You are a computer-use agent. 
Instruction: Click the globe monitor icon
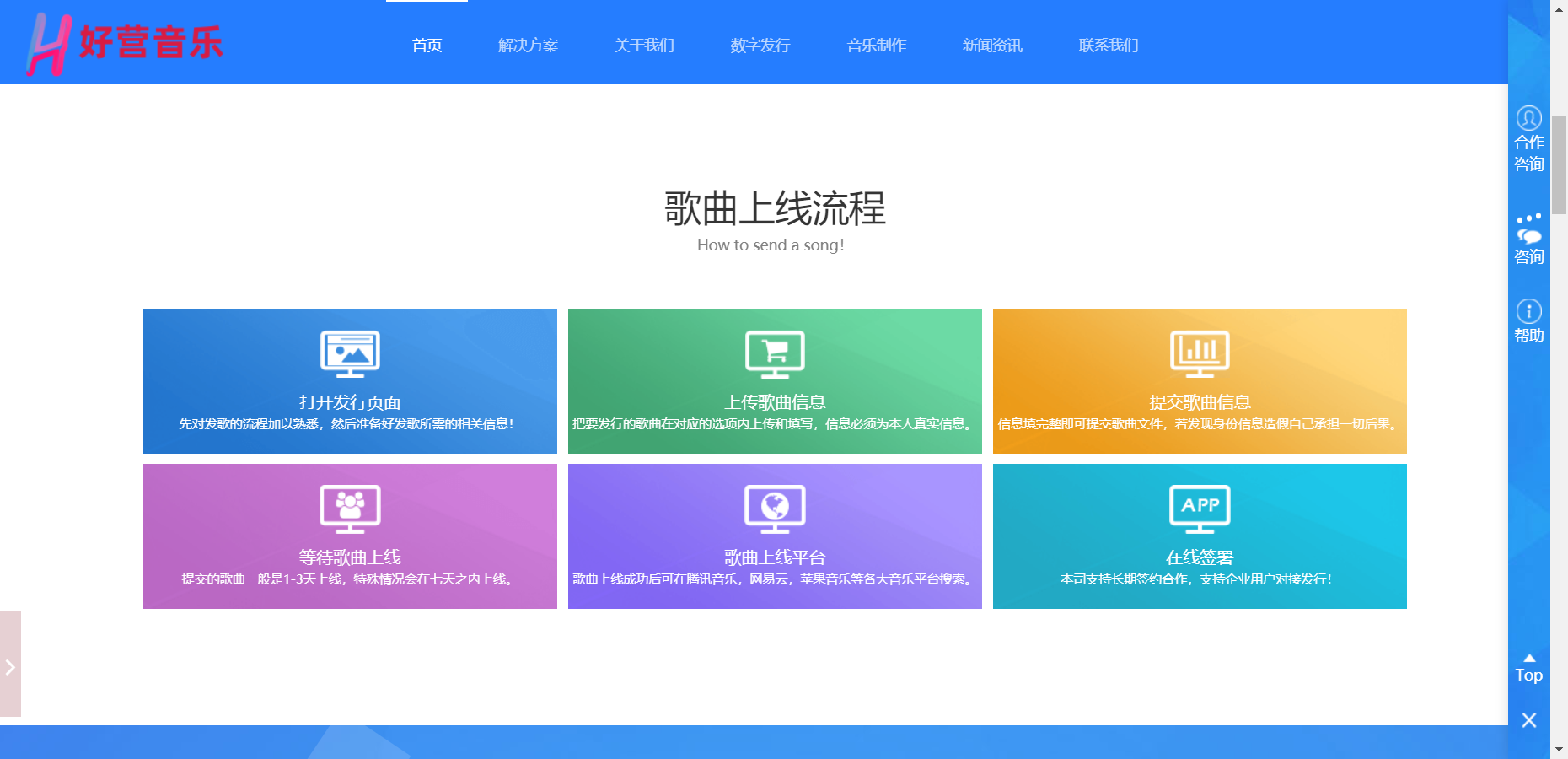[775, 509]
